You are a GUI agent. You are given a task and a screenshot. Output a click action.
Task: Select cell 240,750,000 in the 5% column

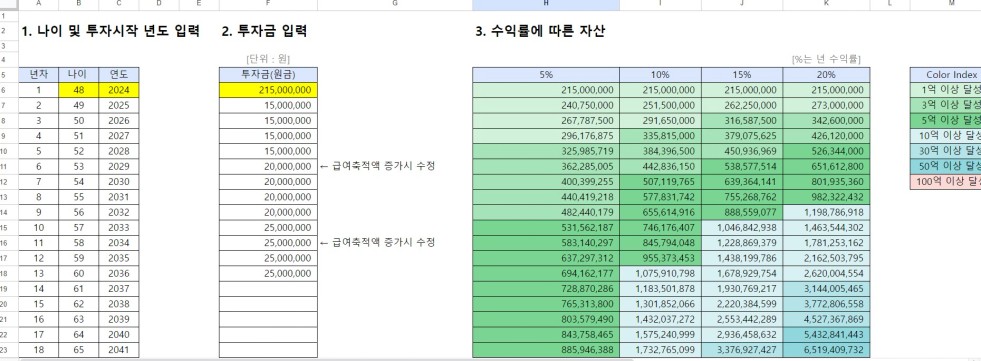click(x=546, y=105)
